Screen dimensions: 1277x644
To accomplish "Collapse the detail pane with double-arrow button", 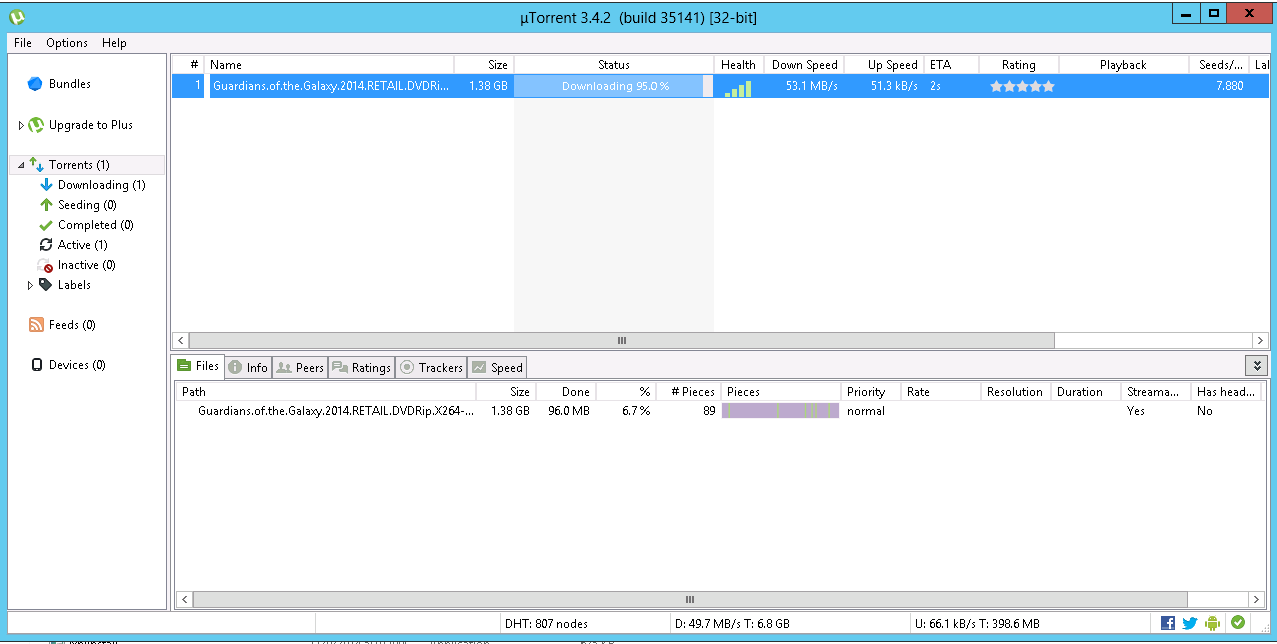I will [x=1257, y=366].
